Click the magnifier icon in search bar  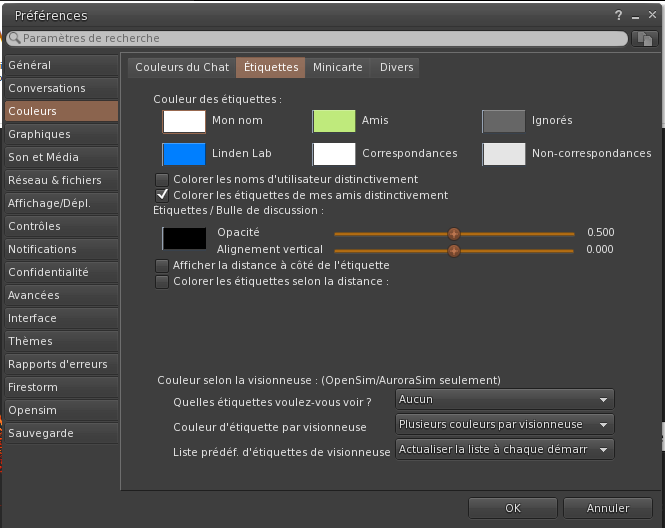point(14,38)
